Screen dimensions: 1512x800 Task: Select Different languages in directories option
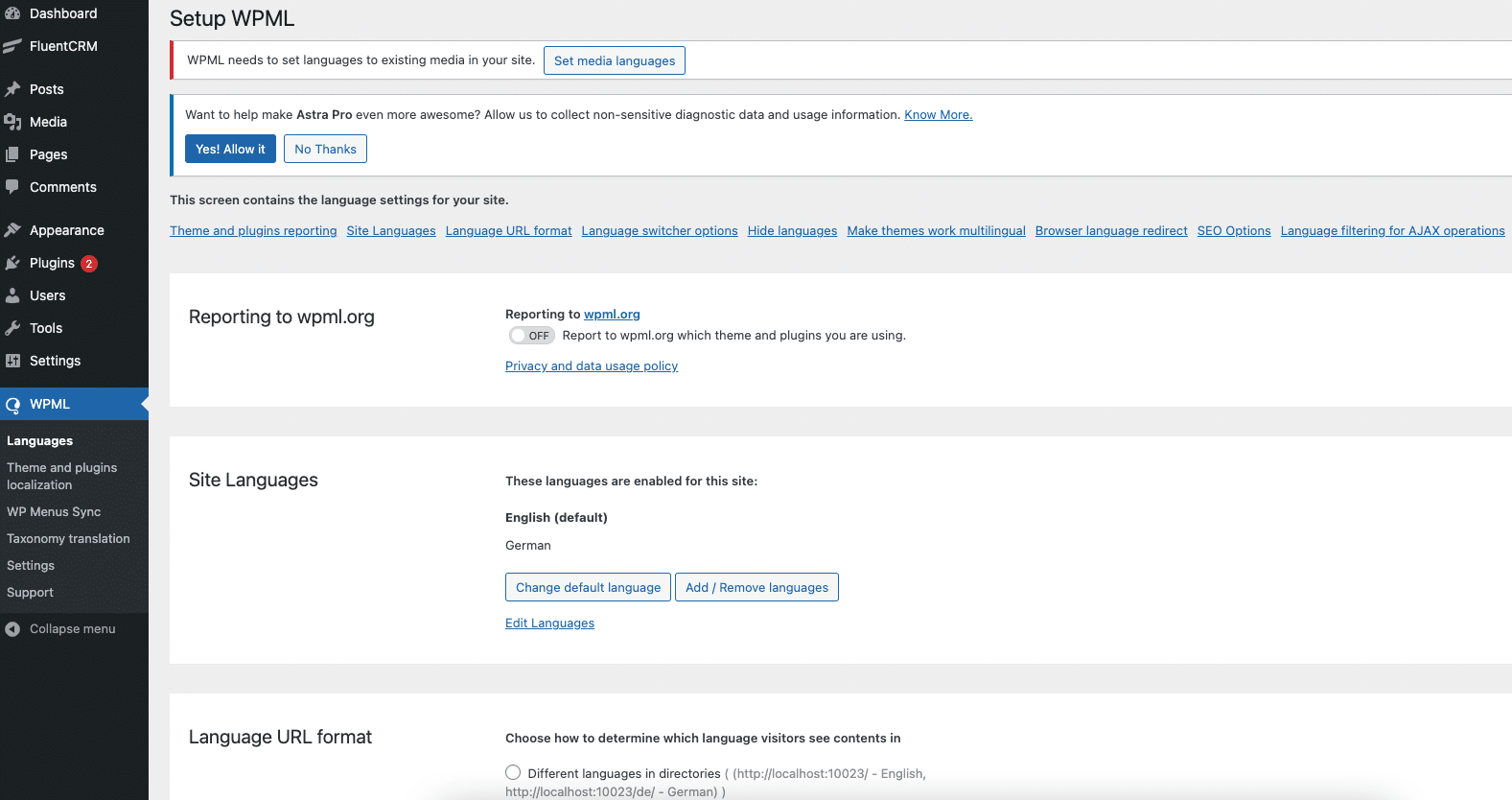pyautogui.click(x=513, y=773)
